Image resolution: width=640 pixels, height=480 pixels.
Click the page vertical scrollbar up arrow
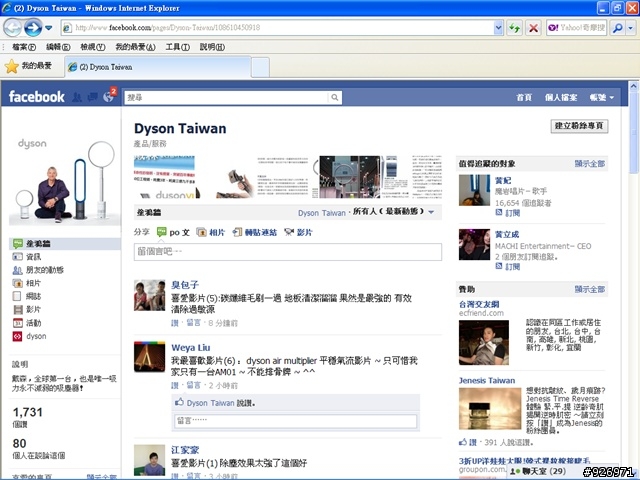tap(633, 86)
